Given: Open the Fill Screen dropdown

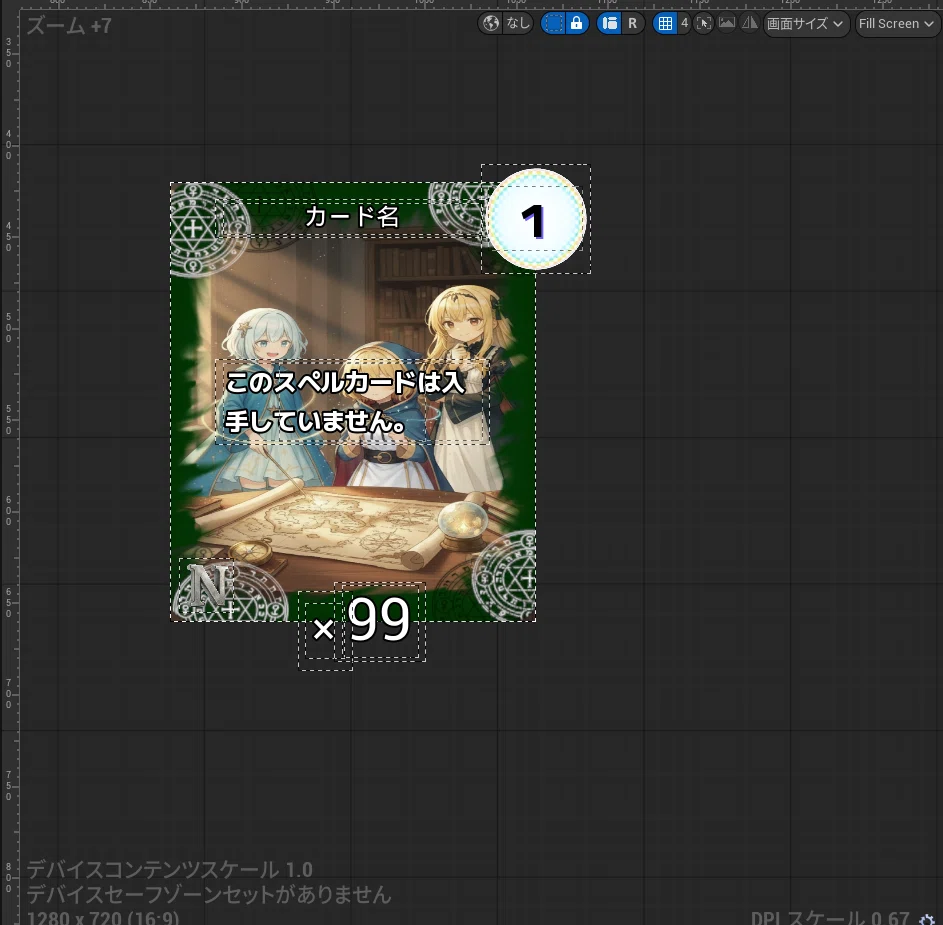Looking at the screenshot, I should [896, 23].
